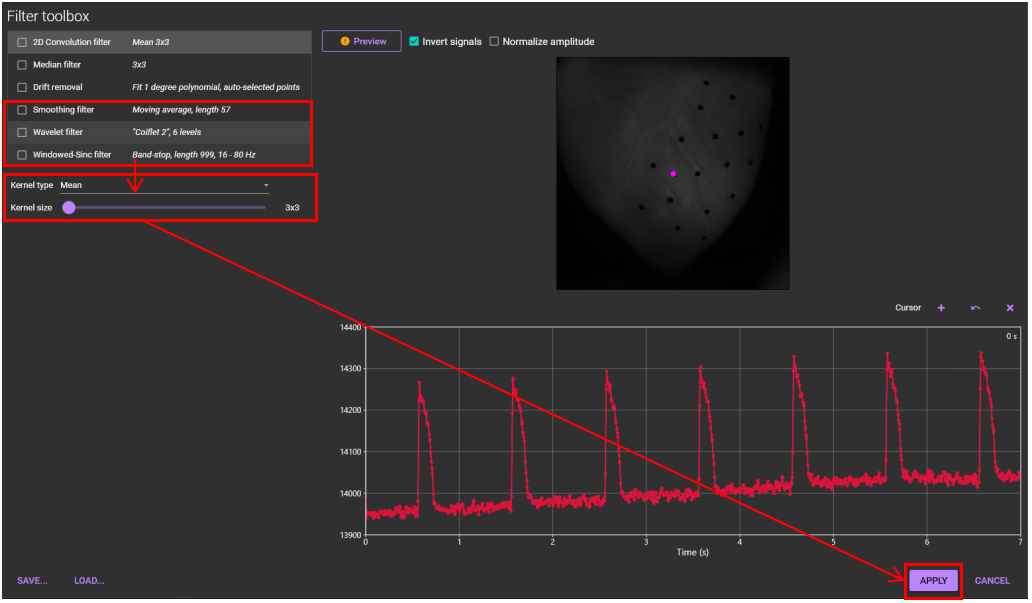Click the Kernel size slider handle
The width and height of the screenshot is (1032, 603).
click(69, 208)
